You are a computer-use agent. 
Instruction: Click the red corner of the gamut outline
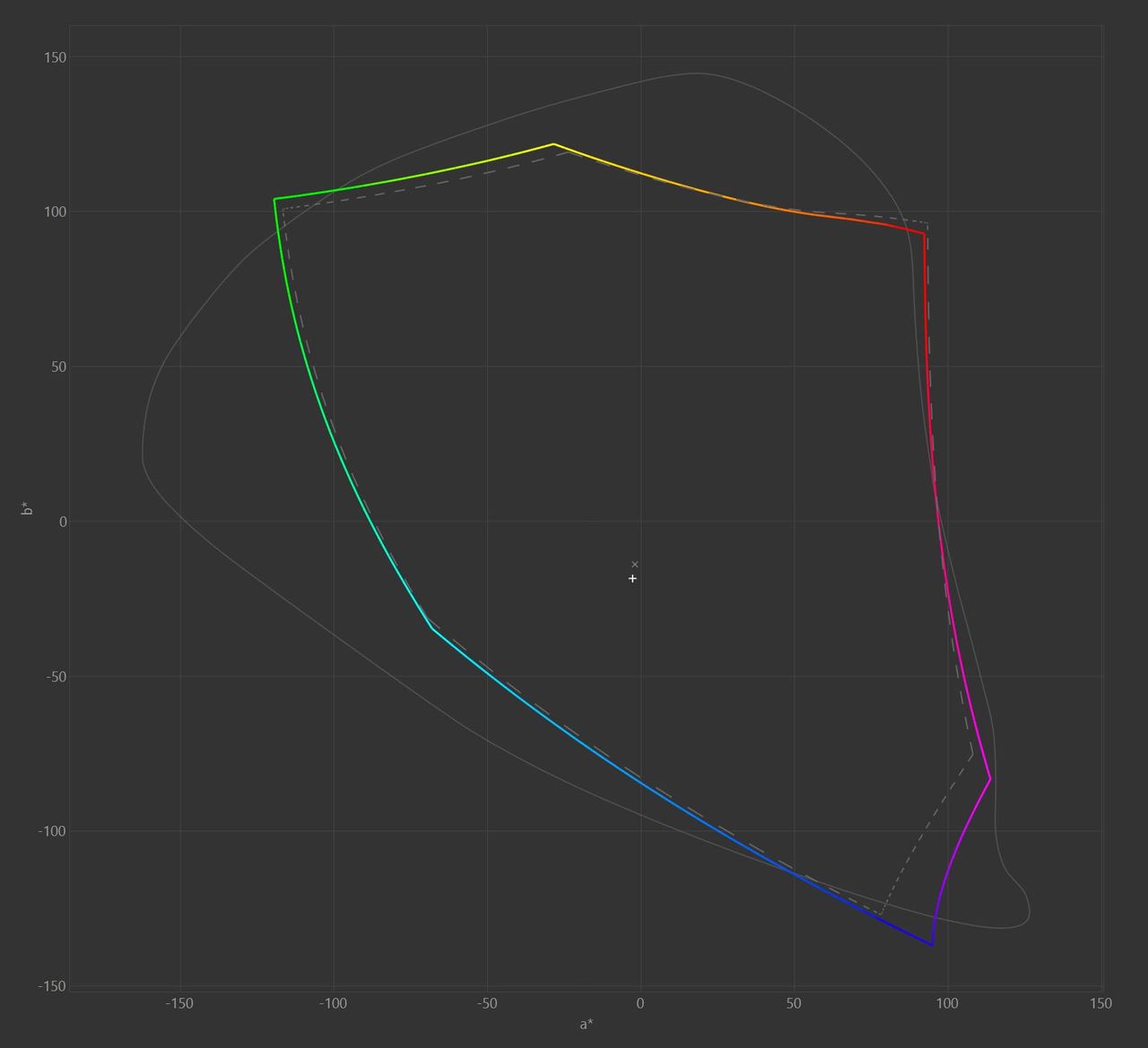tap(924, 233)
